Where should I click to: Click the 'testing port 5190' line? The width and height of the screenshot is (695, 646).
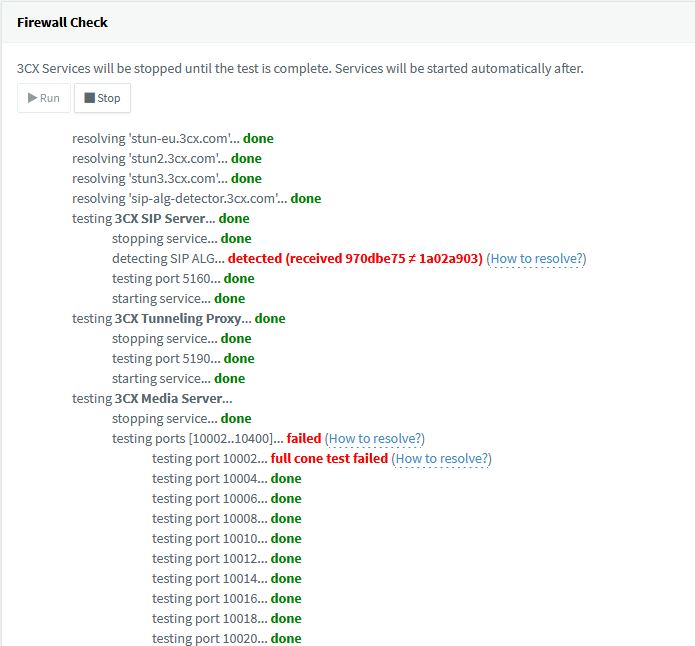(183, 358)
